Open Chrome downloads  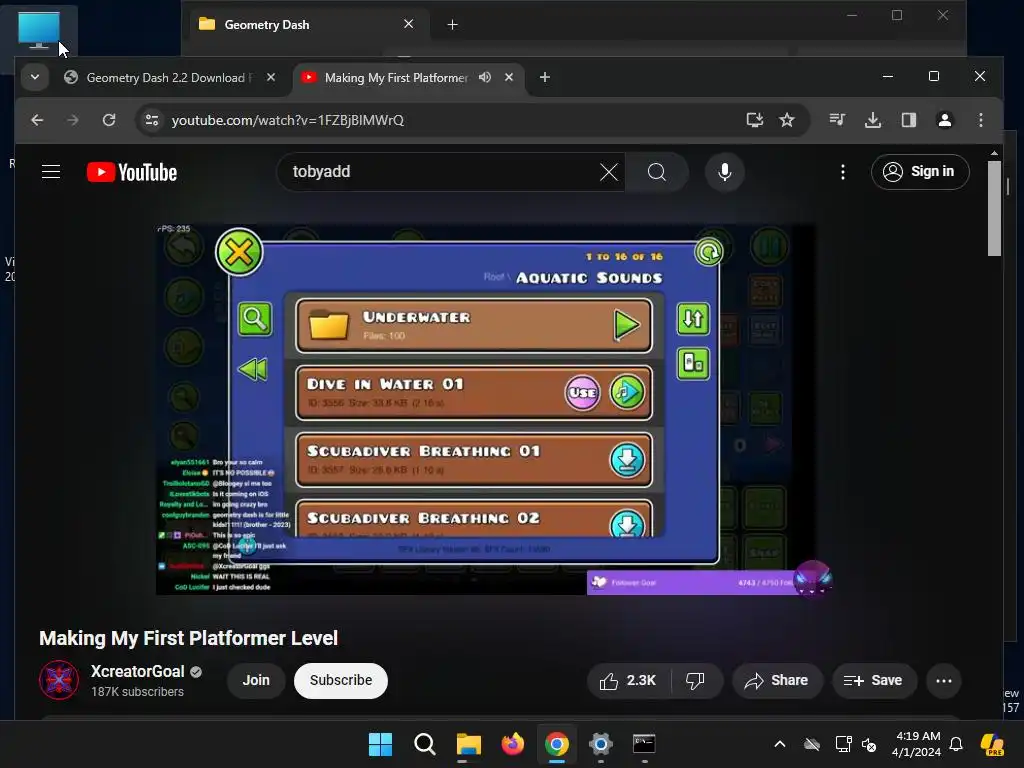tap(872, 120)
